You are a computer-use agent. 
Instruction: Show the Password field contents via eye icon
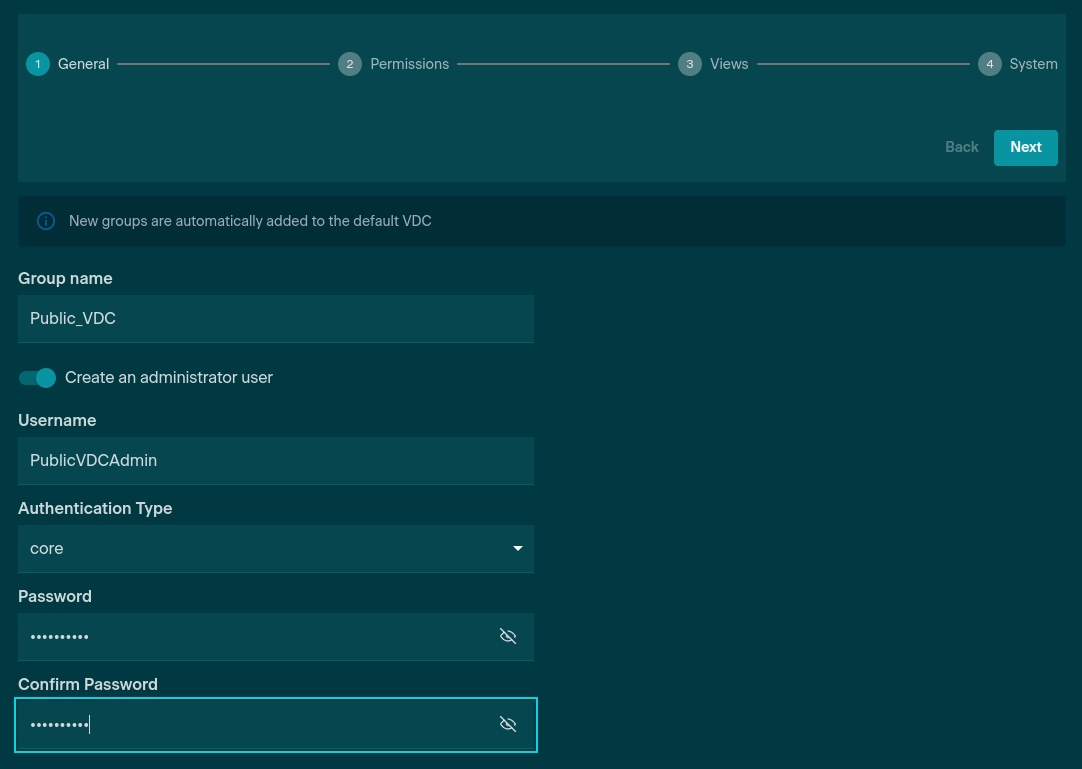[x=508, y=636]
